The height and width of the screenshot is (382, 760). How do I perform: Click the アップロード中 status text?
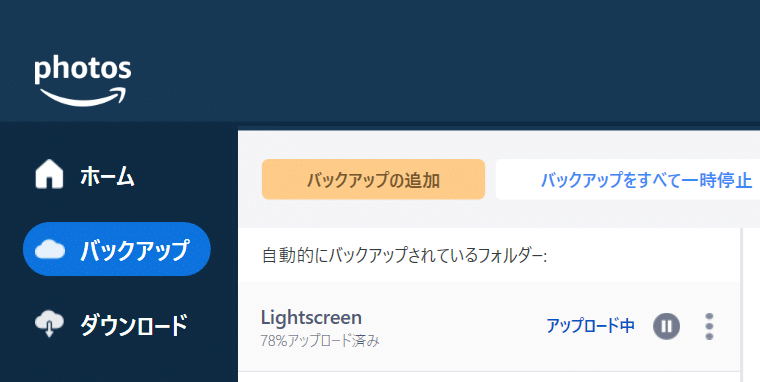point(590,326)
